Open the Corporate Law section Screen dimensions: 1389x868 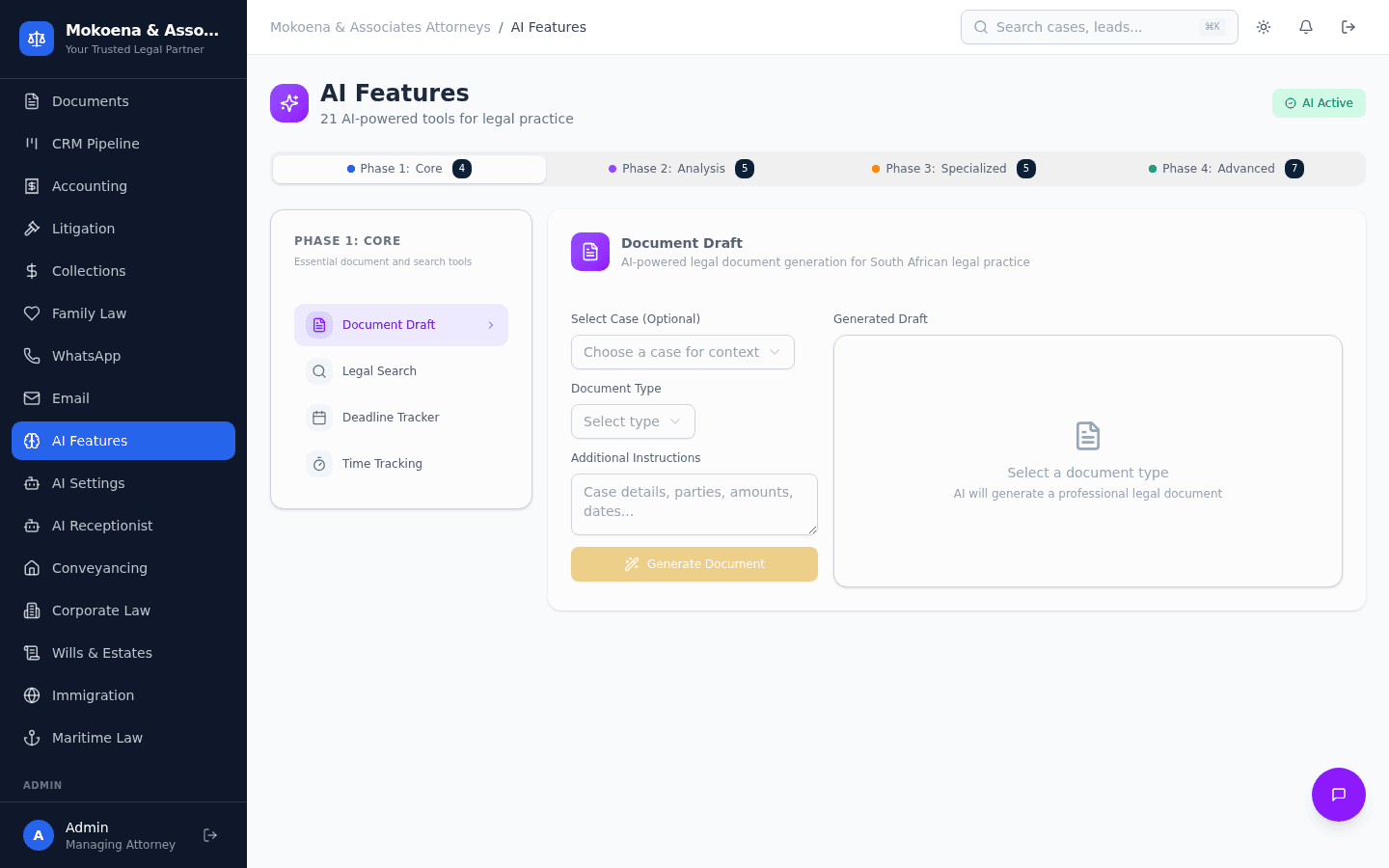click(123, 610)
